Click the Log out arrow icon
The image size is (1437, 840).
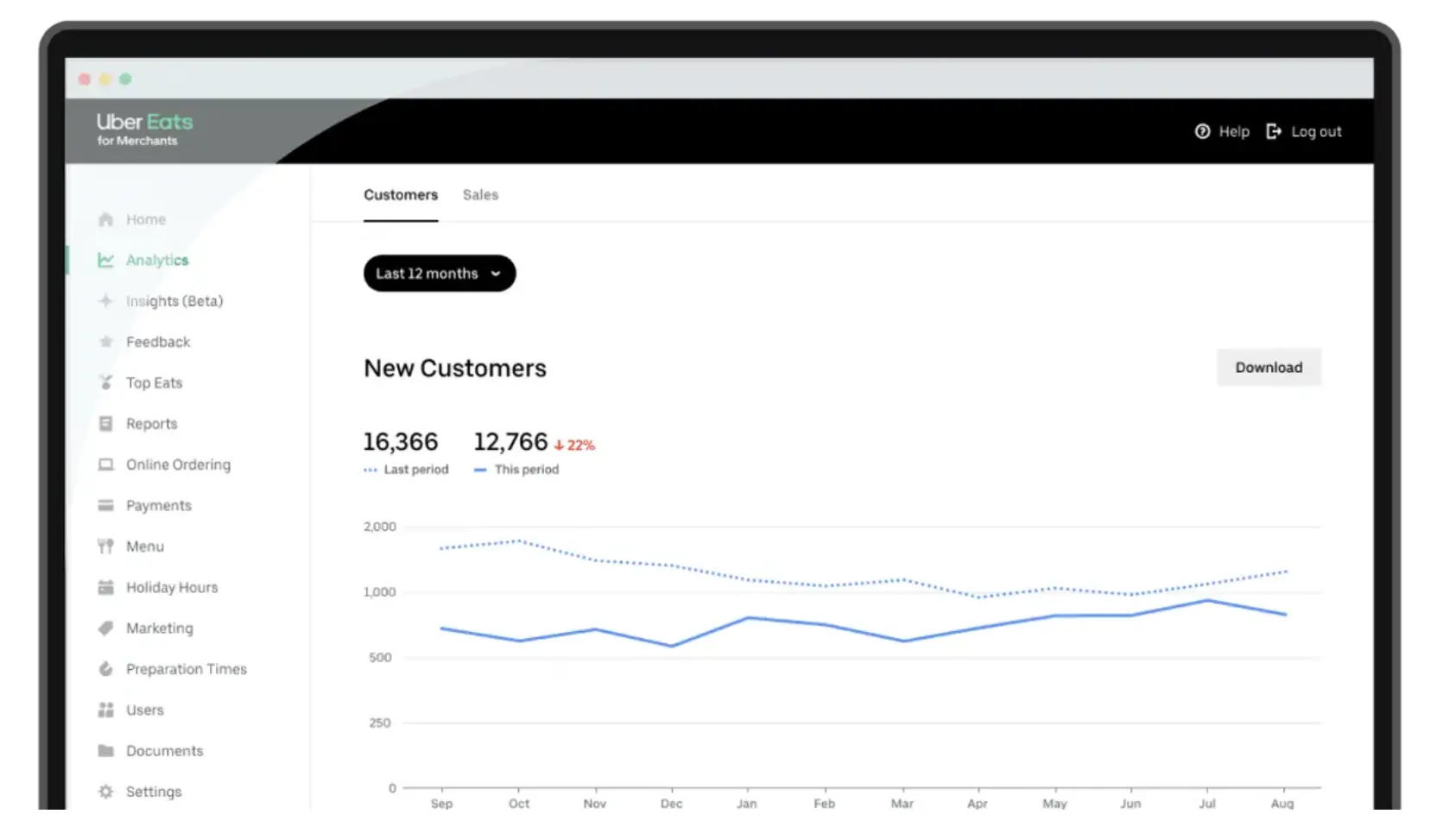tap(1273, 131)
